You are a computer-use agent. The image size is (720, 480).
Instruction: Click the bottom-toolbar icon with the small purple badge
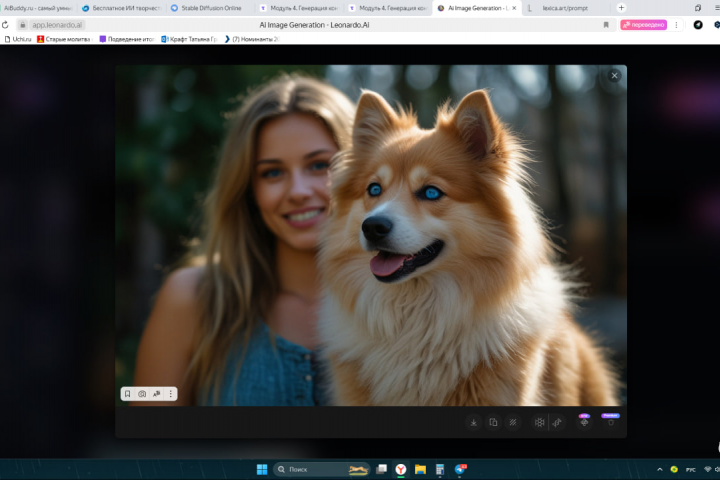584,421
